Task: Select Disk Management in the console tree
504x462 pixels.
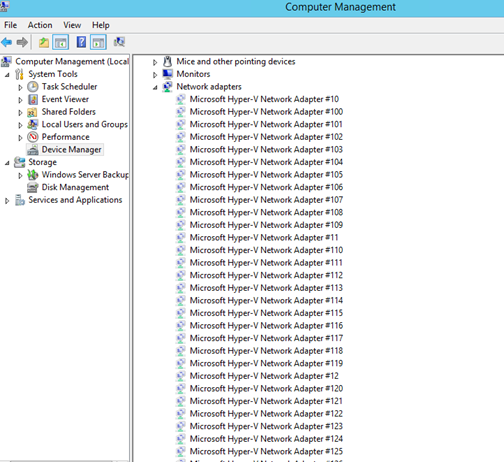Action: pyautogui.click(x=75, y=187)
